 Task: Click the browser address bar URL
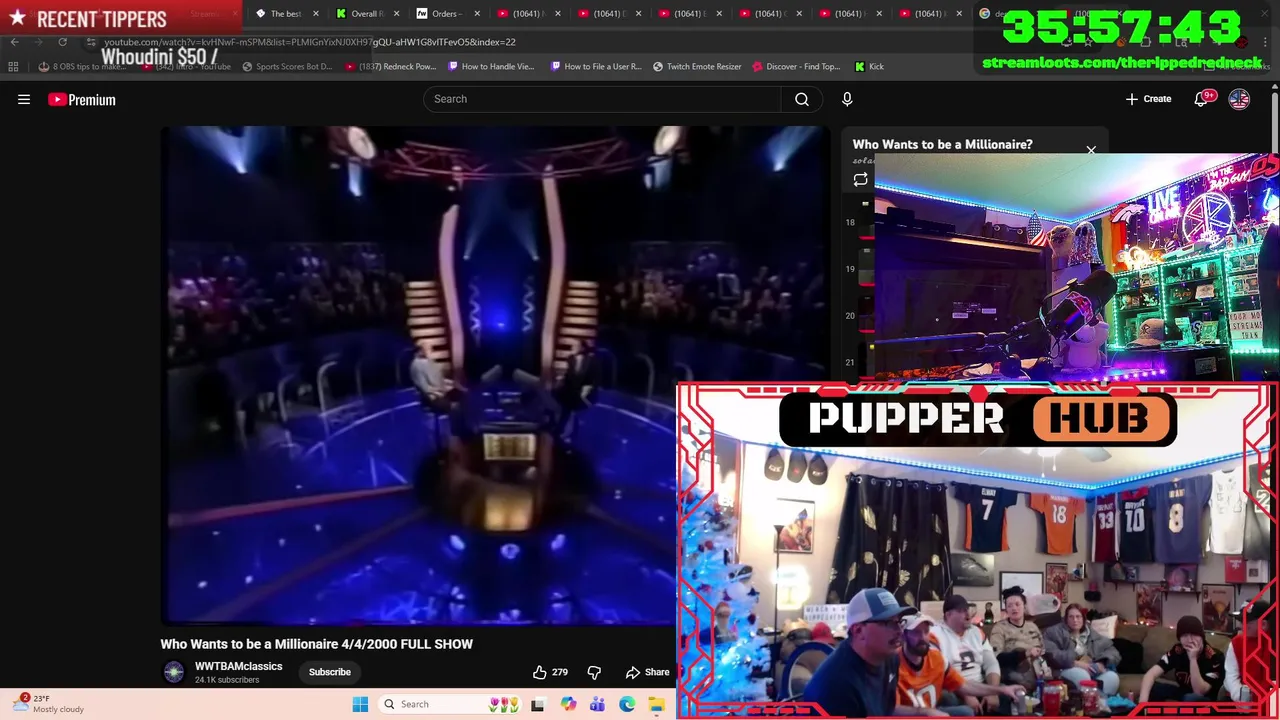(x=310, y=42)
